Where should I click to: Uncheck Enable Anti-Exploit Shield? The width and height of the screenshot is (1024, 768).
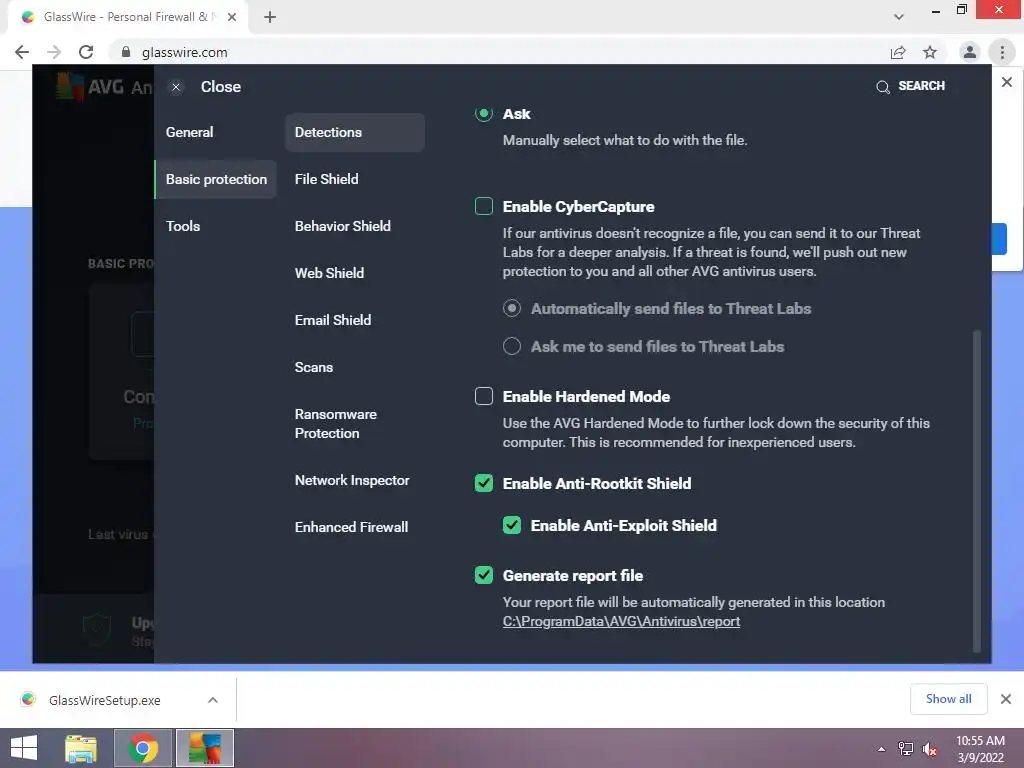click(x=512, y=525)
